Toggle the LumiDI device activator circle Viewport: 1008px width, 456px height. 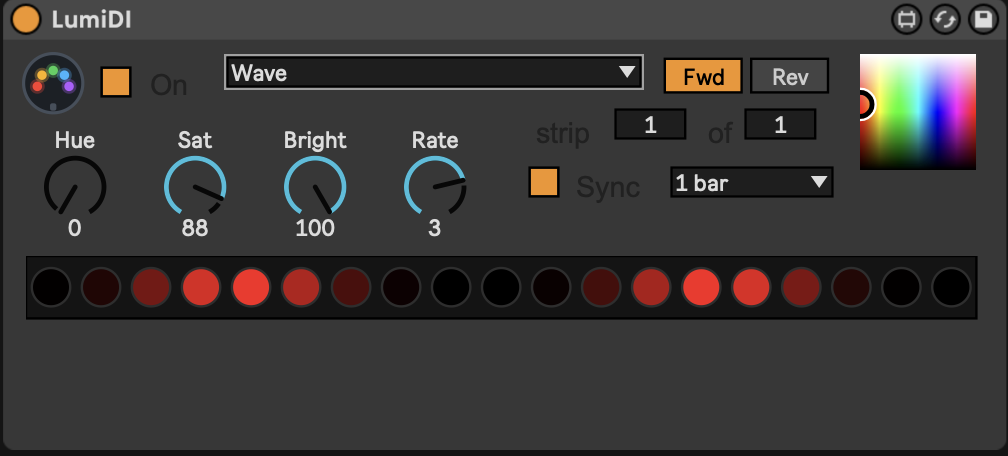[x=26, y=19]
